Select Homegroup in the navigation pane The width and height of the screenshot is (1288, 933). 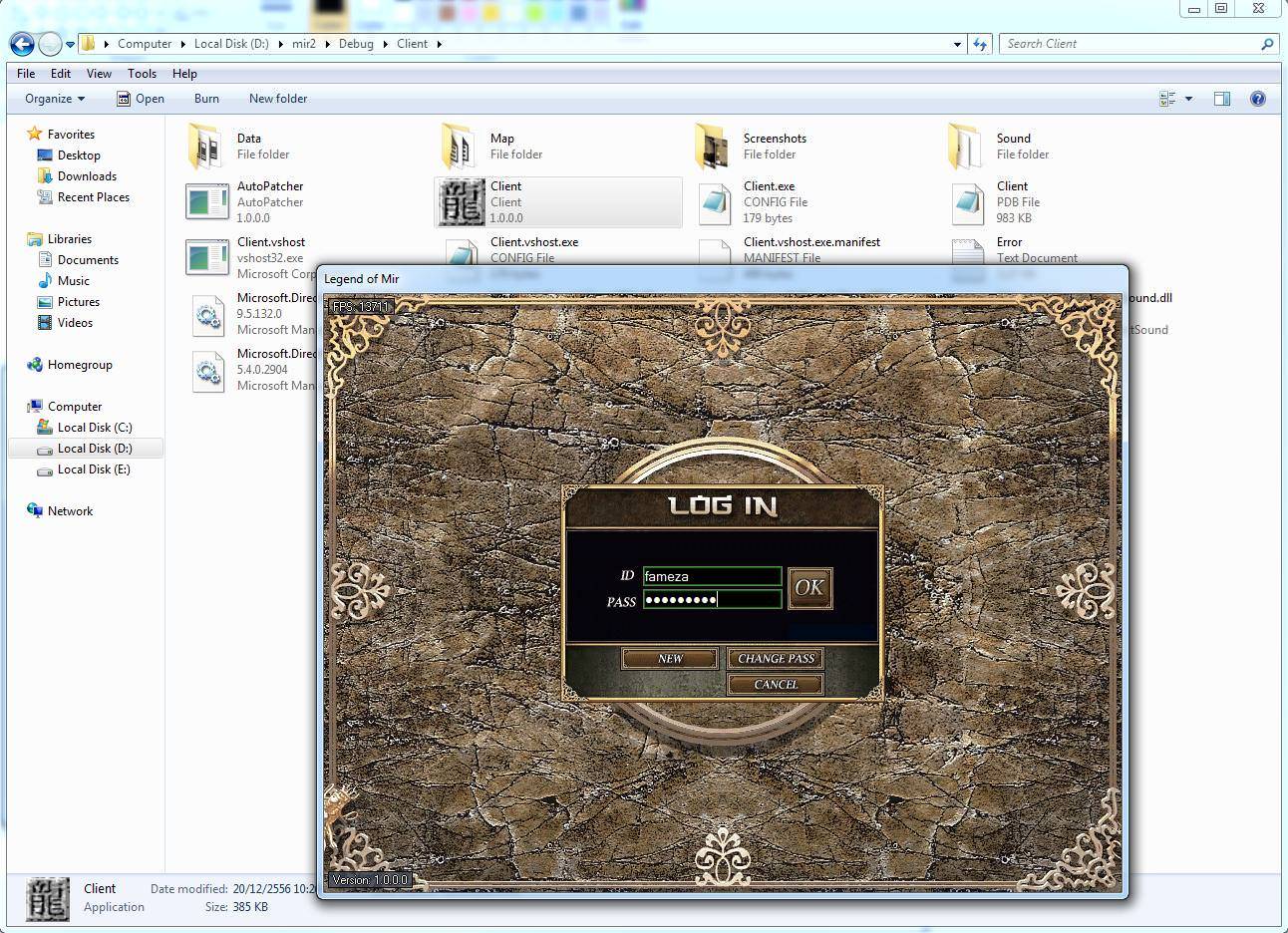[x=80, y=365]
